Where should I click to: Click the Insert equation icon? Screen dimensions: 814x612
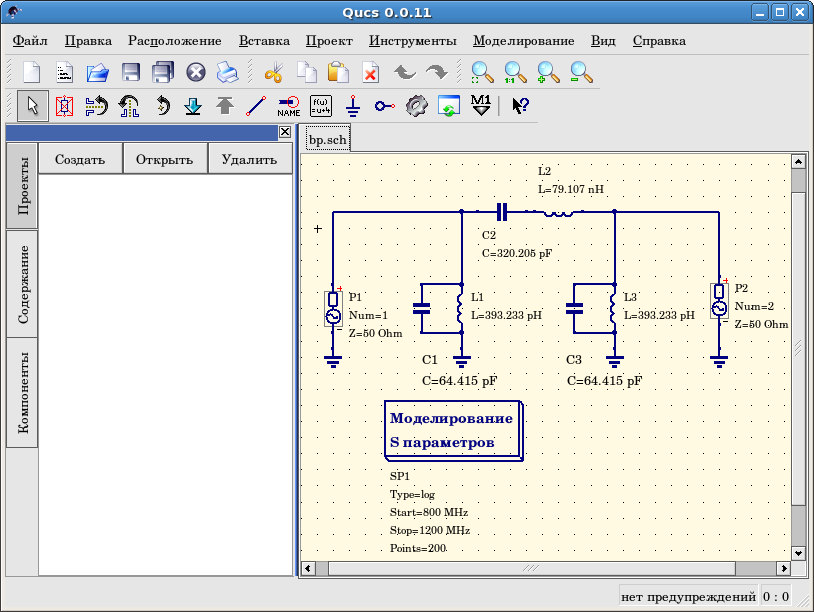[x=320, y=105]
